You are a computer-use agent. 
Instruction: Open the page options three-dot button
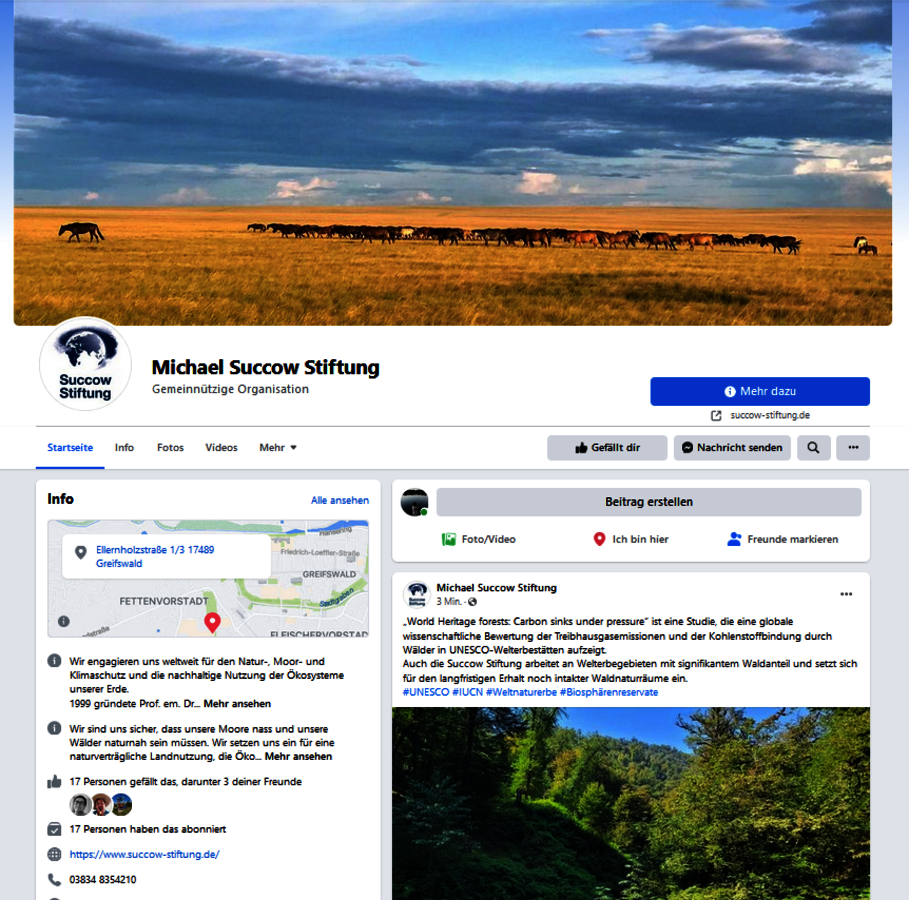(853, 448)
